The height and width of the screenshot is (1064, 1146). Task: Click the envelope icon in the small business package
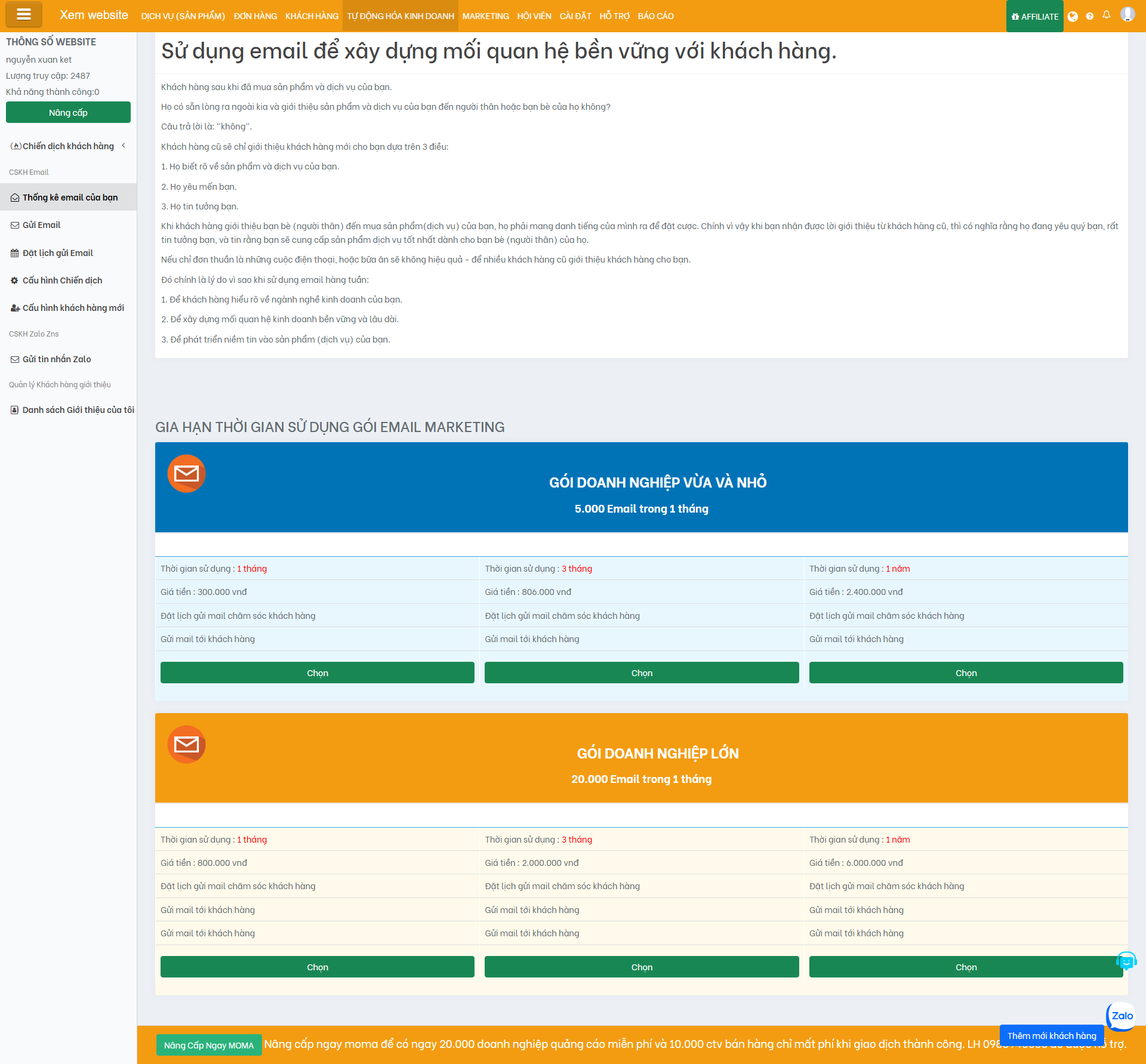[x=186, y=474]
